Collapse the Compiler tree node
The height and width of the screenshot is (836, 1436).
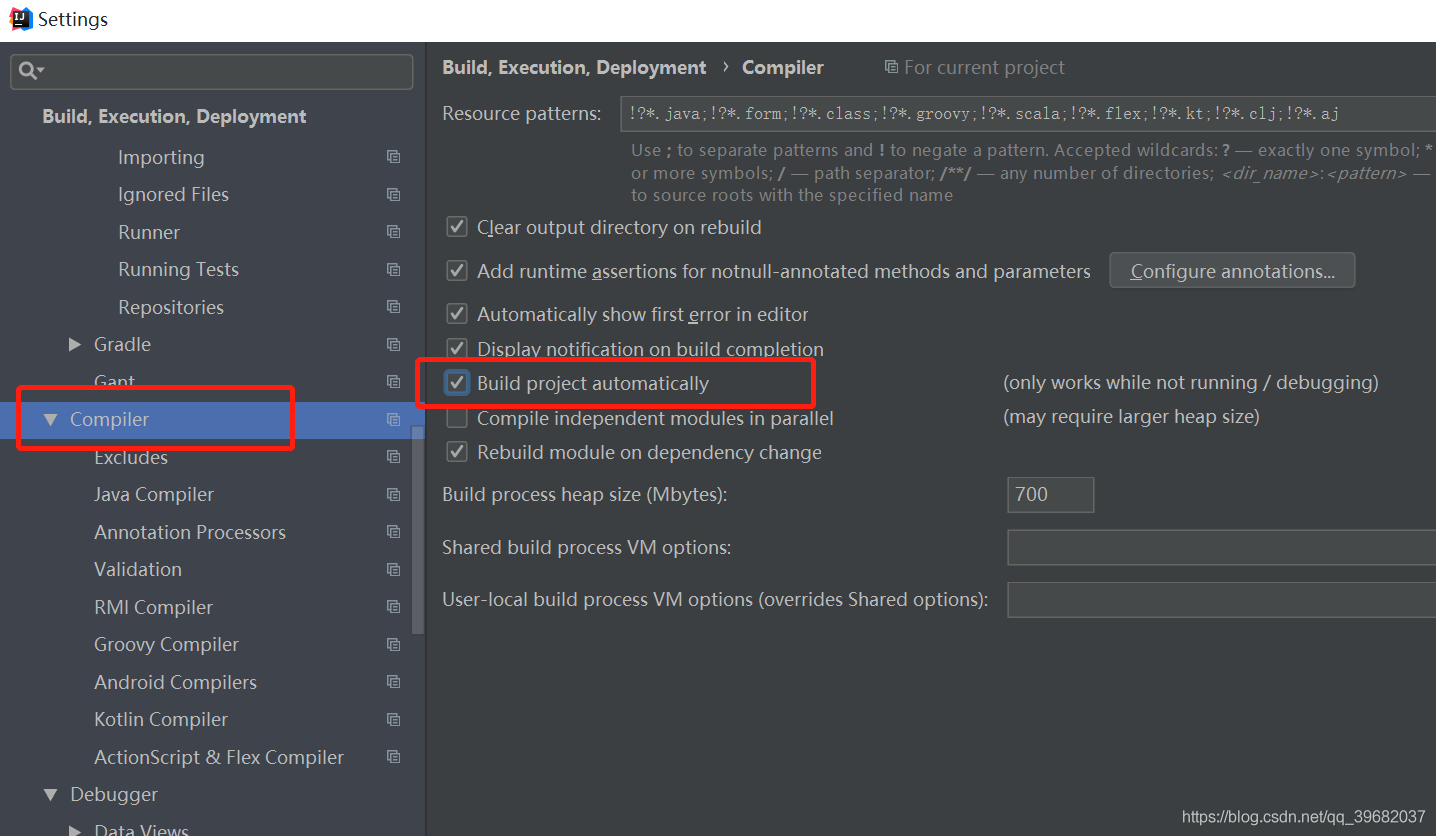[x=51, y=419]
